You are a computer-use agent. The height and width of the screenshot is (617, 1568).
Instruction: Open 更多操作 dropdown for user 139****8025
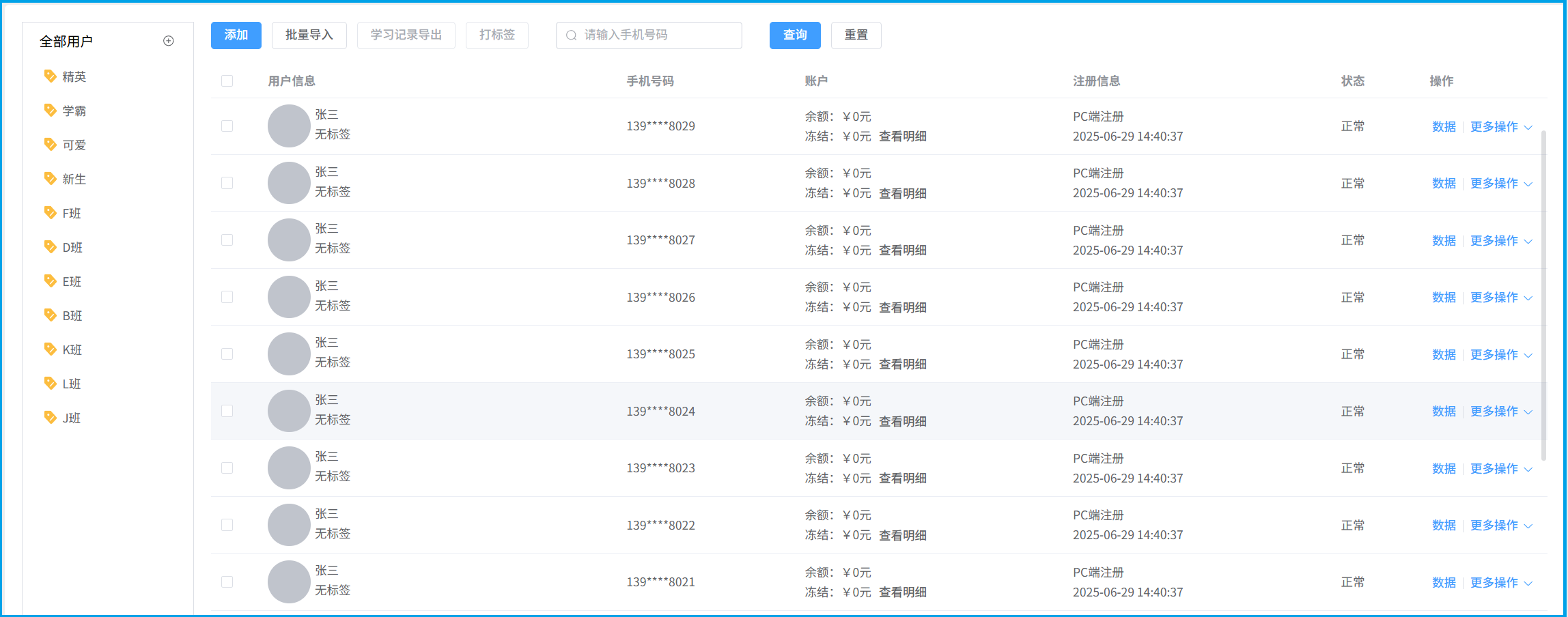click(x=1501, y=355)
